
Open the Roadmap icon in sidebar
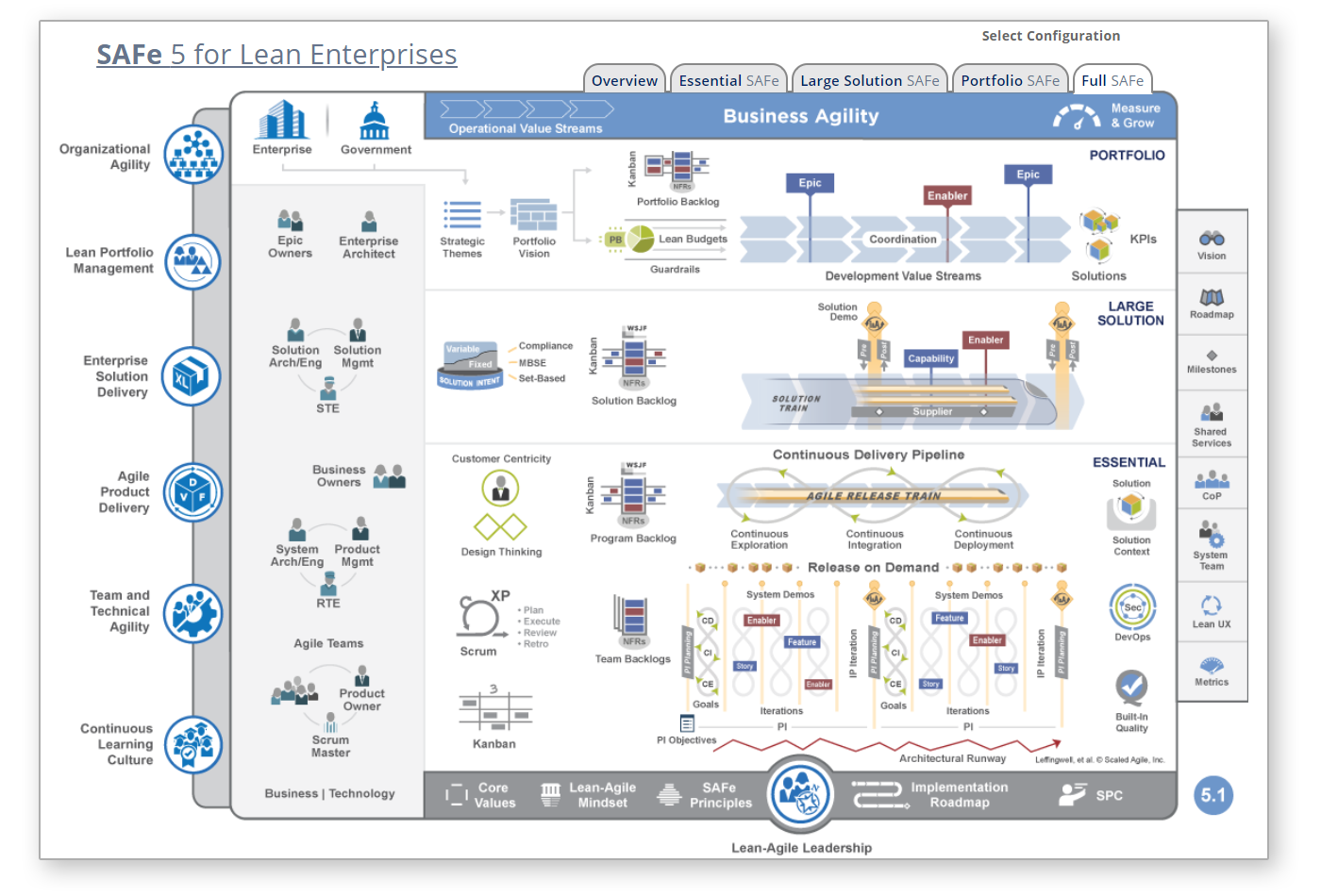[1212, 297]
